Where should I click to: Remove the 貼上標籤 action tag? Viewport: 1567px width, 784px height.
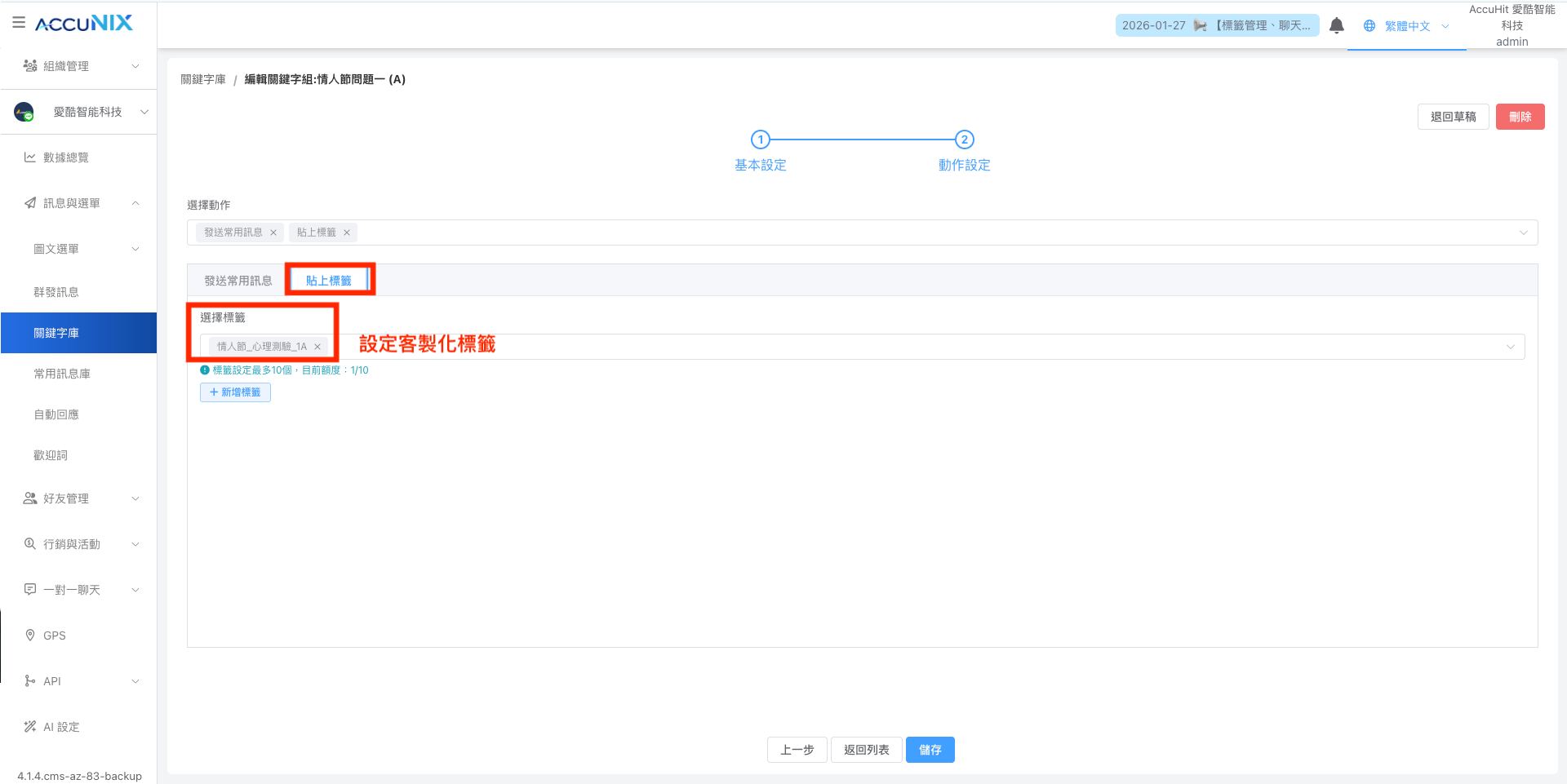click(x=347, y=233)
